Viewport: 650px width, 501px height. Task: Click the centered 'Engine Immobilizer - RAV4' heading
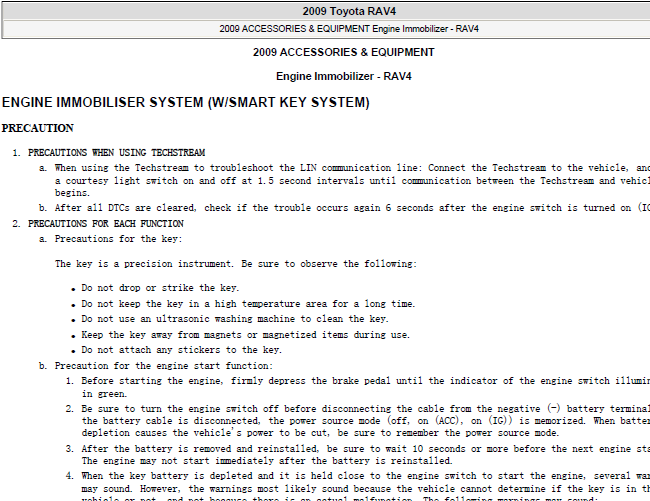pyautogui.click(x=344, y=76)
